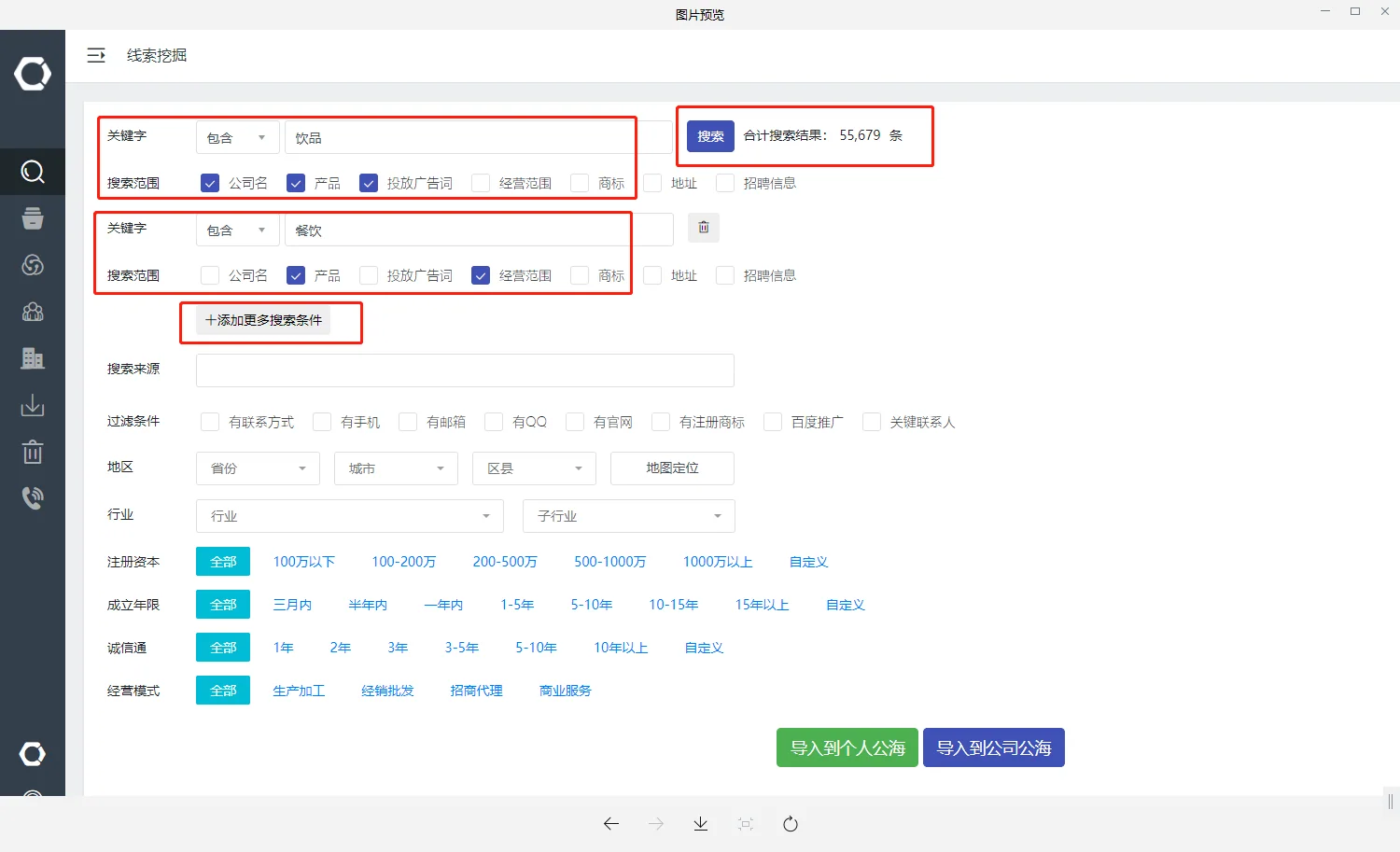
Task: Click 自定义 link for 注册资本
Action: point(809,562)
